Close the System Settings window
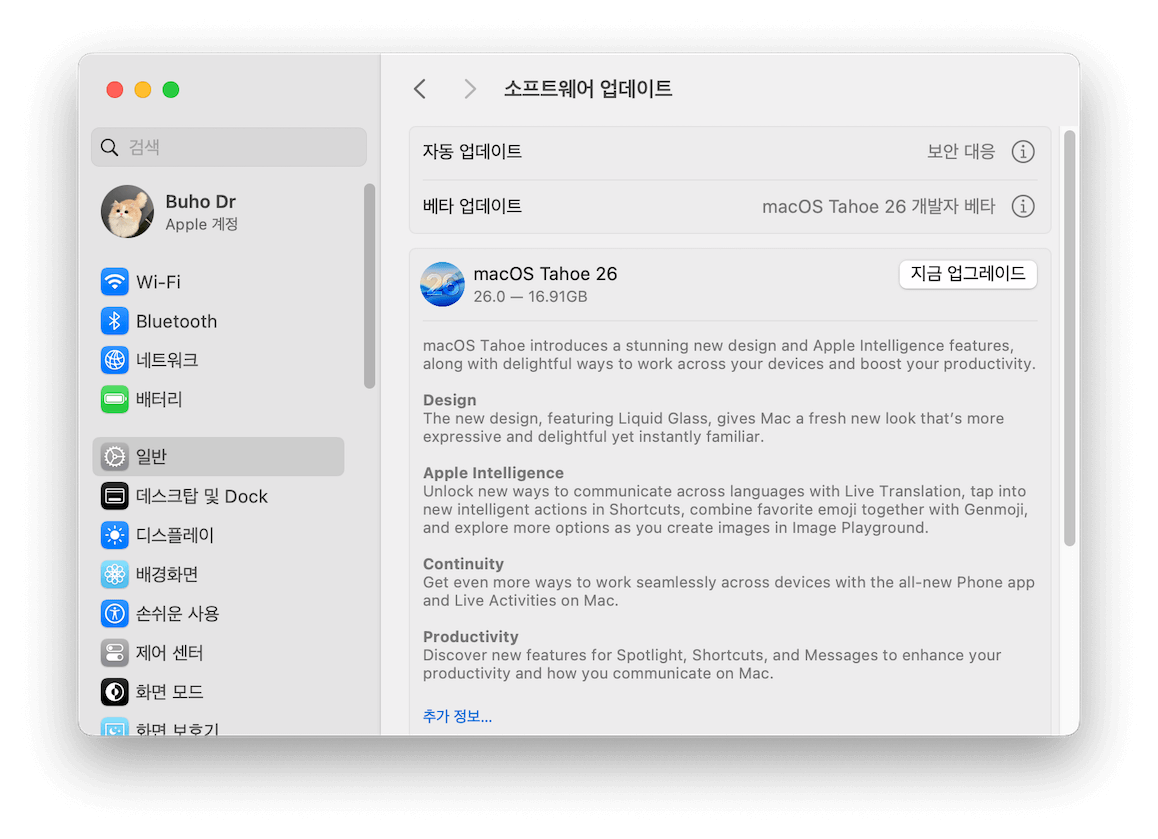 coord(114,89)
